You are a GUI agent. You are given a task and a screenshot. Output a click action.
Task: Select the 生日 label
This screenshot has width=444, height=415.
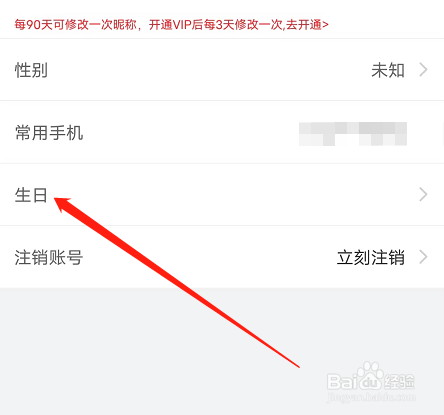[x=31, y=195]
